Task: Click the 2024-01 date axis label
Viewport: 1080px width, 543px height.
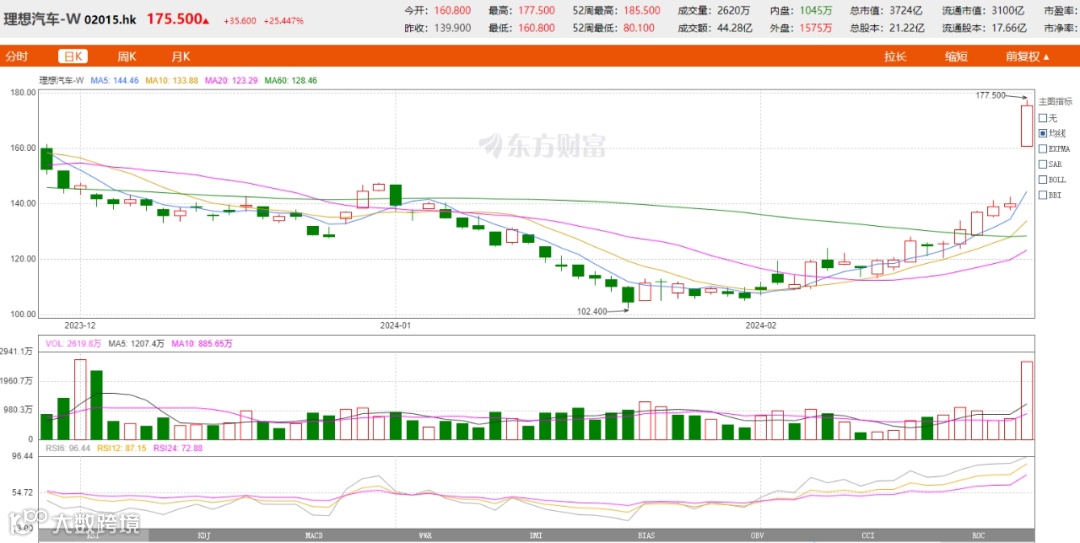Action: [396, 324]
